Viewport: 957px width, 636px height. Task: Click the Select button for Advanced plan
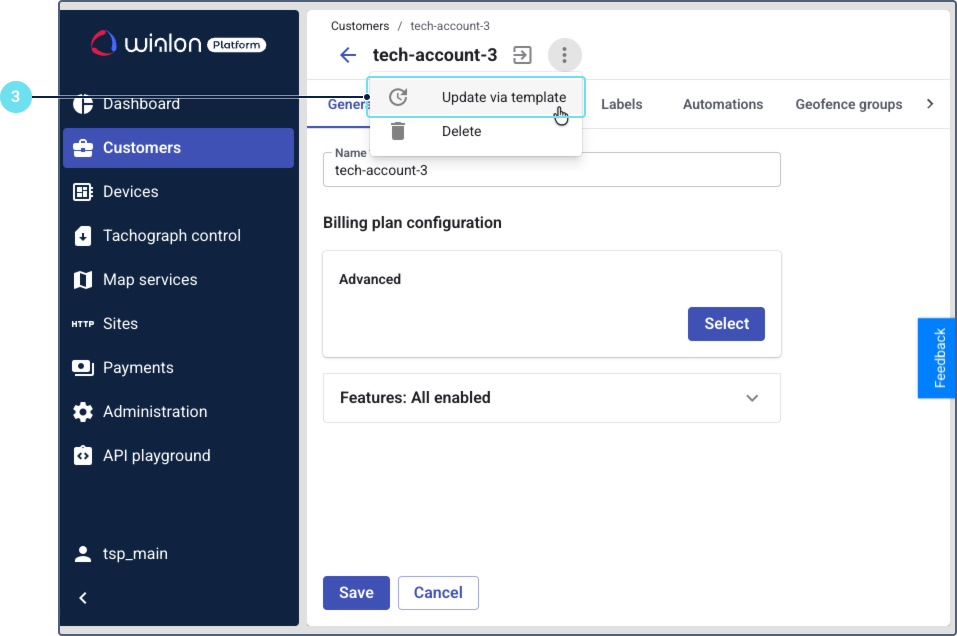(726, 324)
